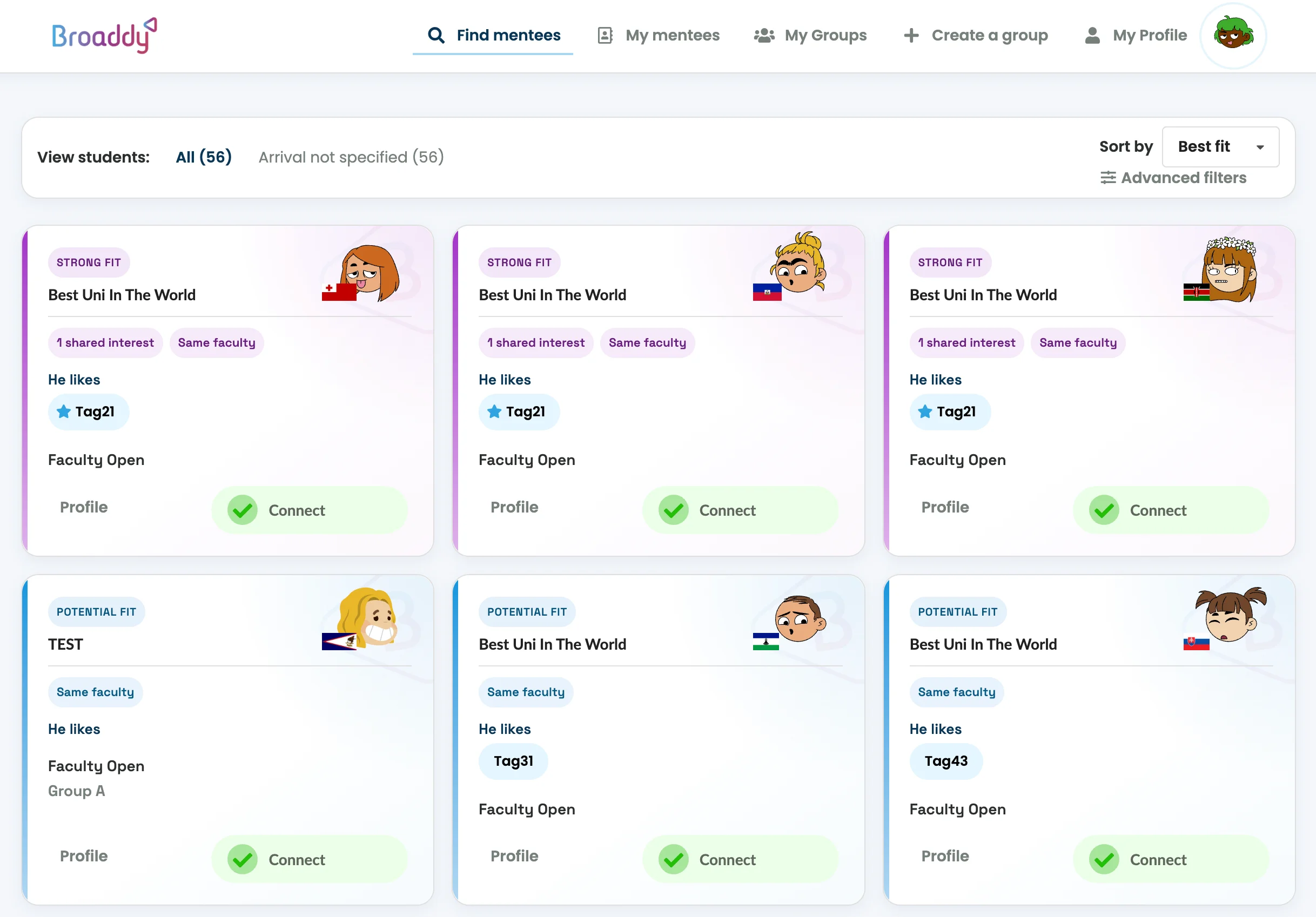Click the pigtails avatar on Tag43 card
Screen dimensions: 1316x917
(1231, 615)
